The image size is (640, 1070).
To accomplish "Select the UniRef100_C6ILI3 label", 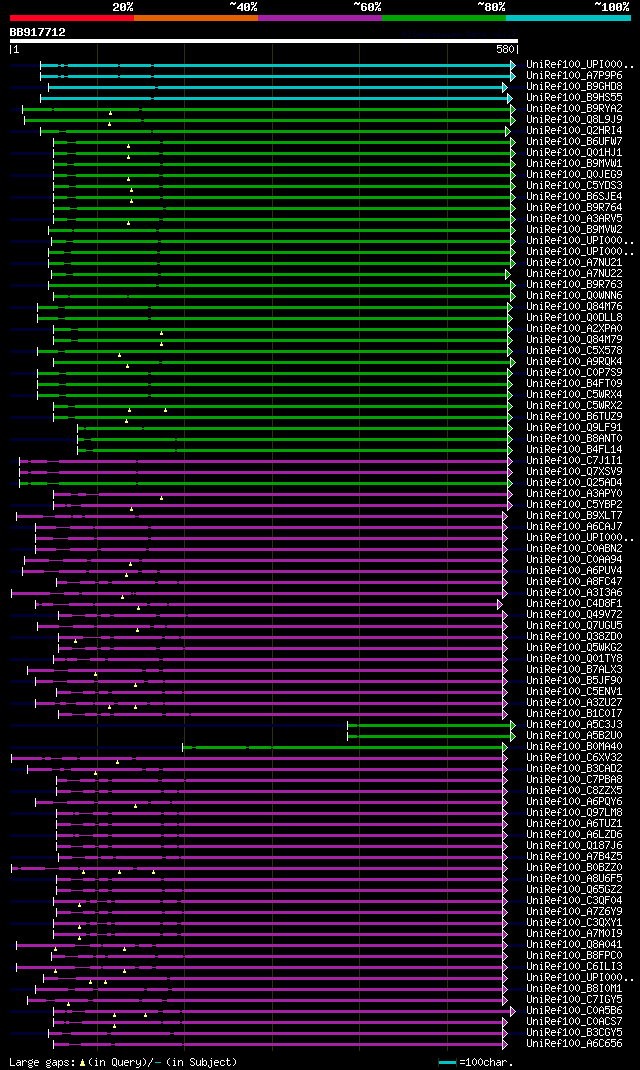I will coord(574,967).
